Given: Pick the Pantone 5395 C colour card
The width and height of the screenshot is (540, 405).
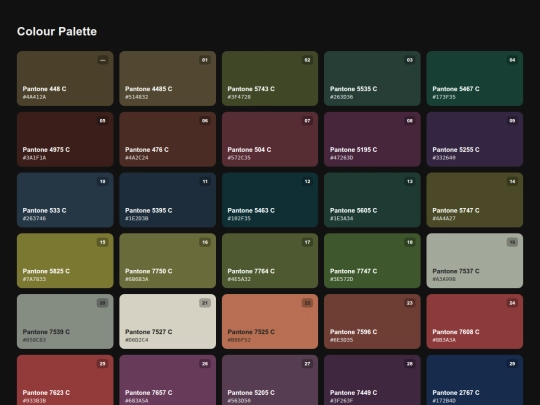Looking at the screenshot, I should point(167,200).
